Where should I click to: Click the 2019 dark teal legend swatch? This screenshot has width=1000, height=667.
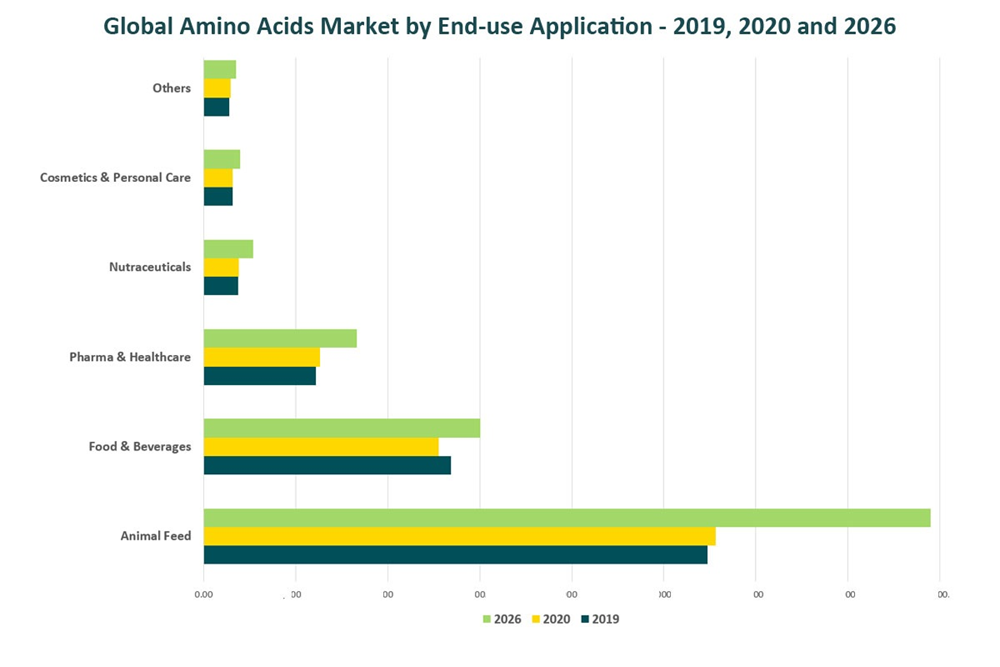pos(585,620)
